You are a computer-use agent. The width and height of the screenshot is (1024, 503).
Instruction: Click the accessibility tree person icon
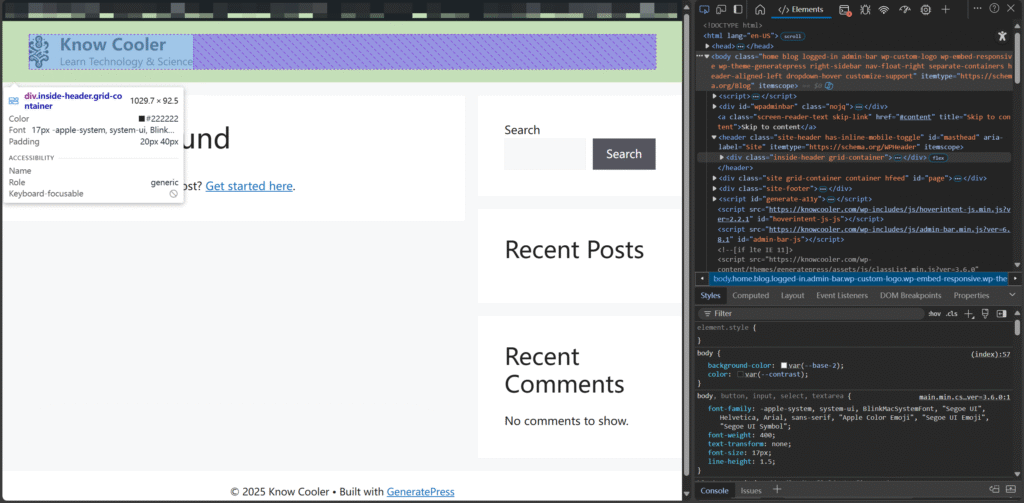(1002, 36)
